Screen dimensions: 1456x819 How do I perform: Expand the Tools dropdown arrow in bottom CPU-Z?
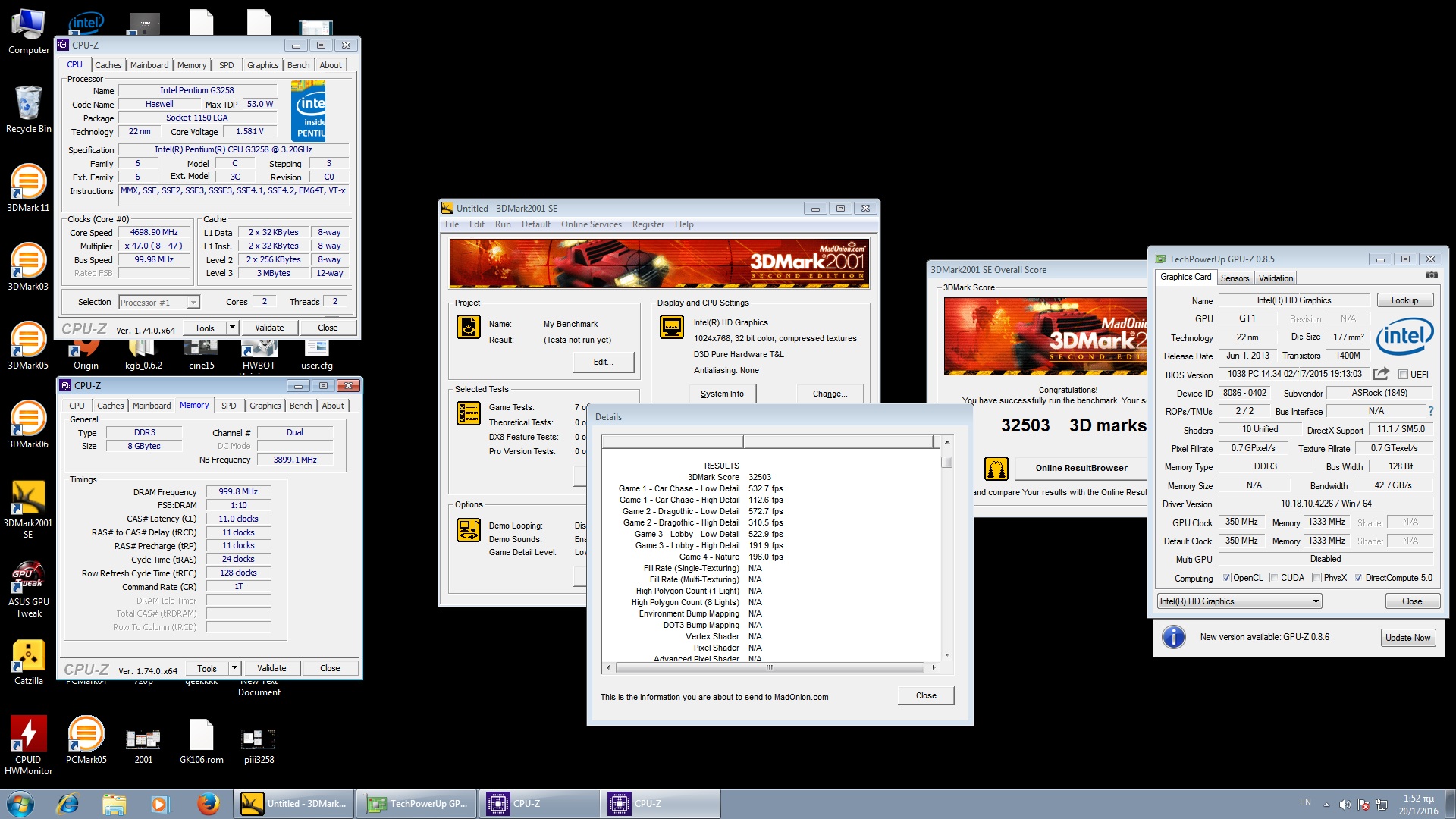tap(235, 668)
